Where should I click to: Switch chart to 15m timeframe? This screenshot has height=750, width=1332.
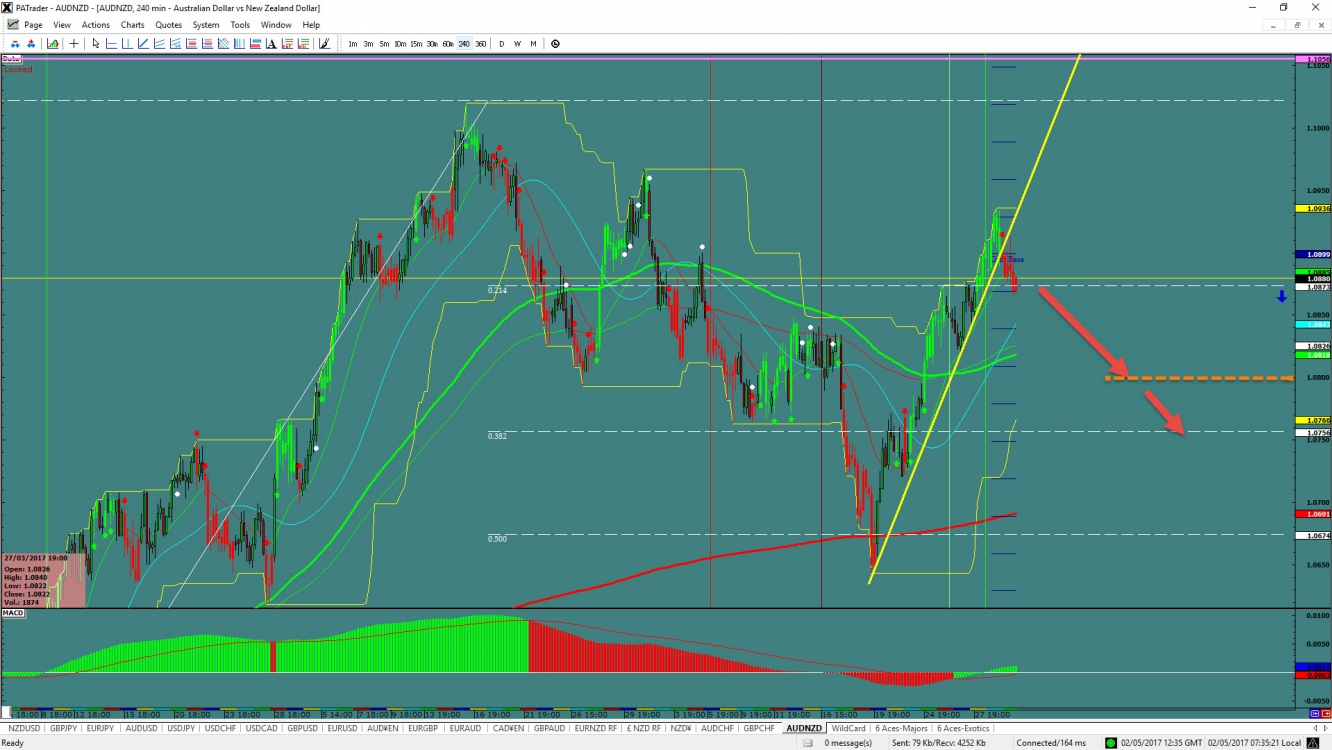(416, 43)
